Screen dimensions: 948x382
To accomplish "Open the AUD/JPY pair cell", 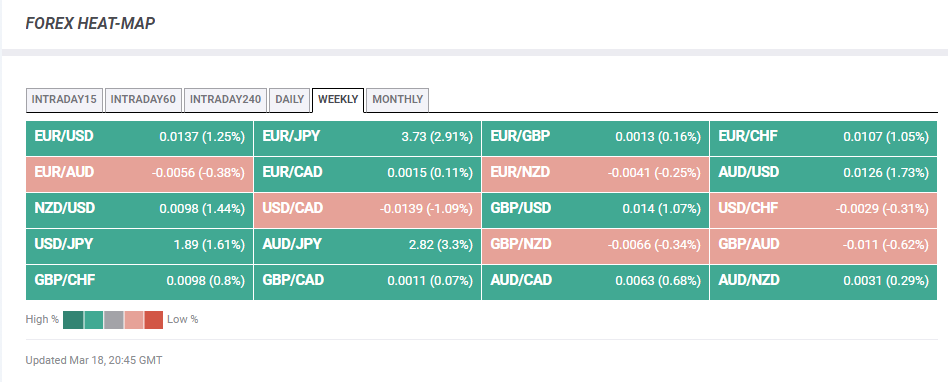I will pos(367,245).
